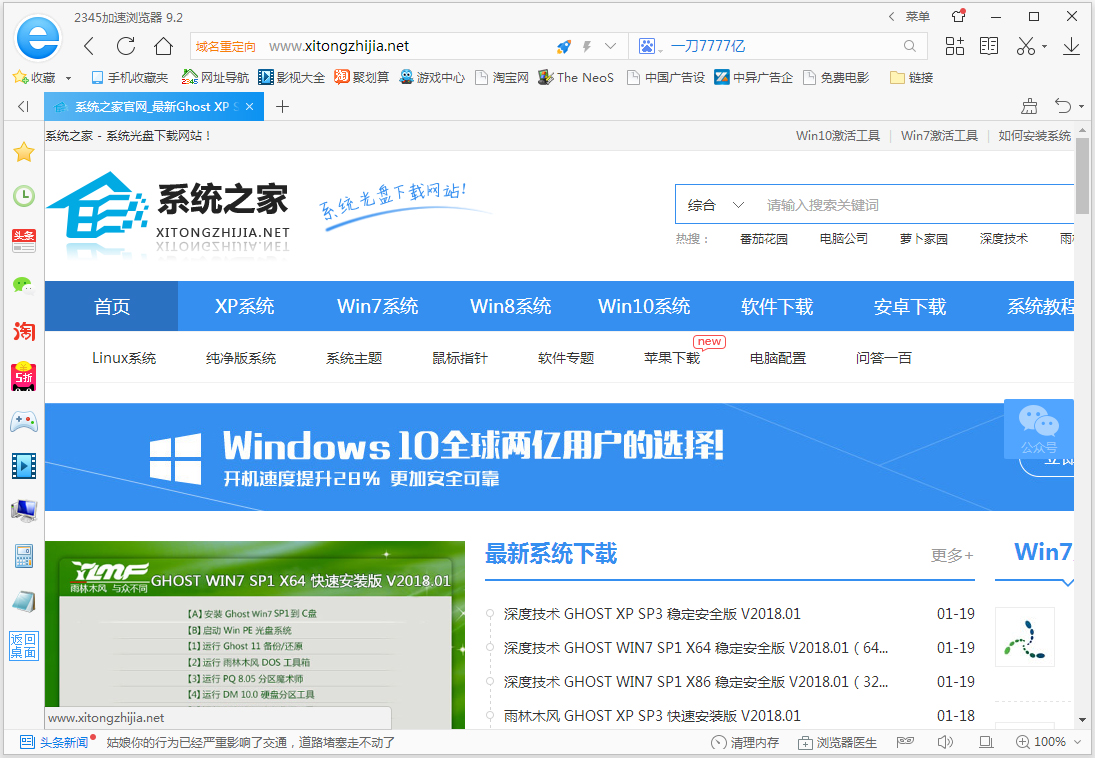This screenshot has height=758, width=1095.
Task: Open the home page via house icon
Action: [x=163, y=46]
